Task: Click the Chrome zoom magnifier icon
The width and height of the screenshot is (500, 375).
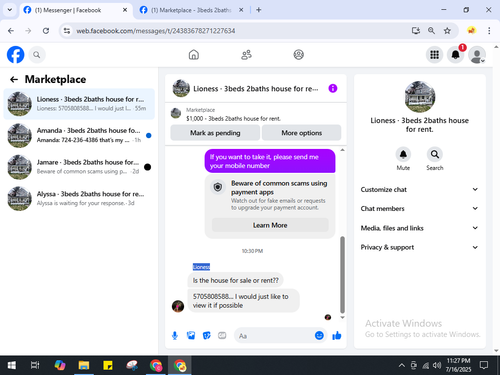Action: [431, 31]
